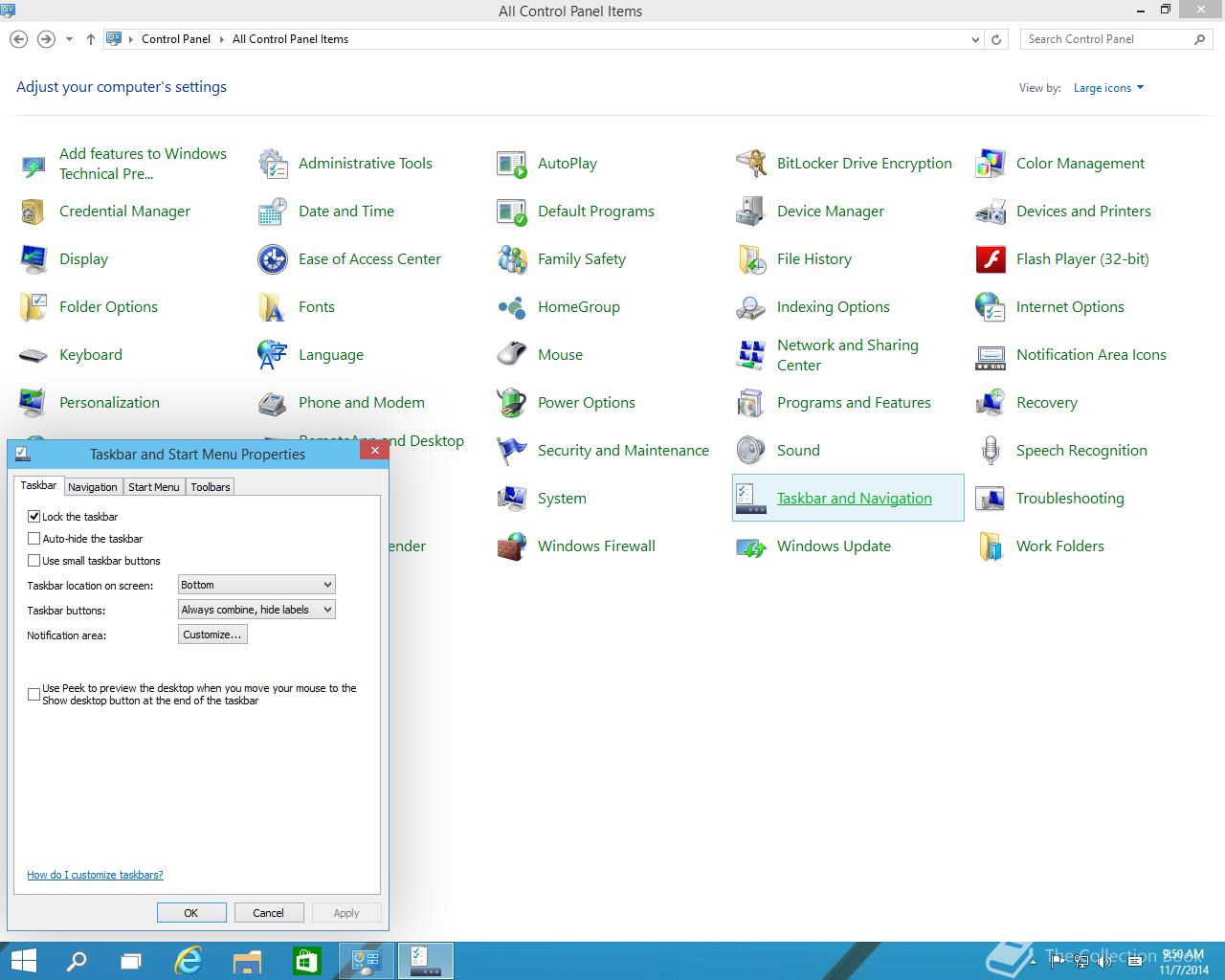This screenshot has height=980, width=1225.
Task: Open the Flash Player (32-bit) icon
Action: tap(991, 259)
